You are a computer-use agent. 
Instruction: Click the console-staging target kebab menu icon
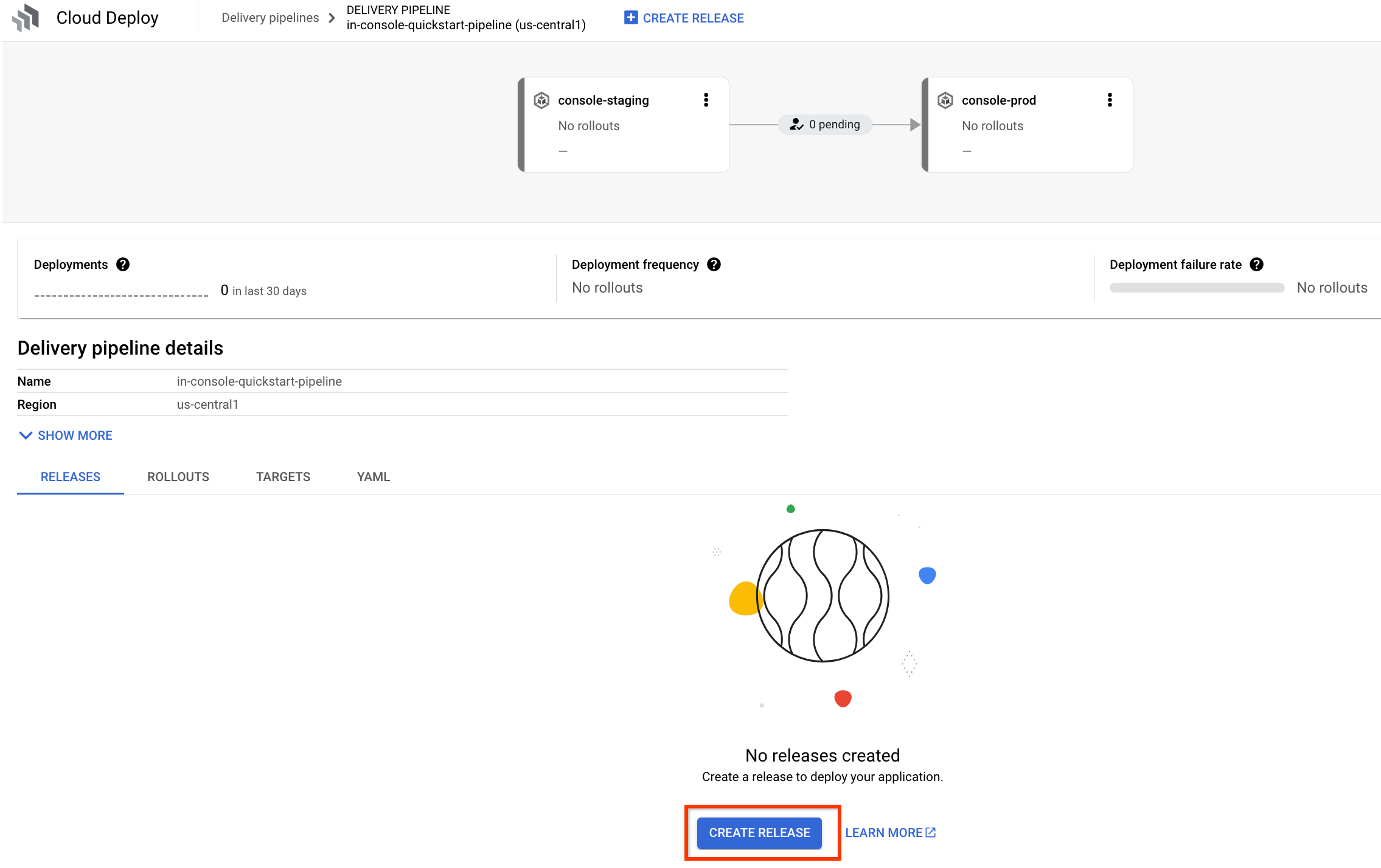click(x=707, y=100)
